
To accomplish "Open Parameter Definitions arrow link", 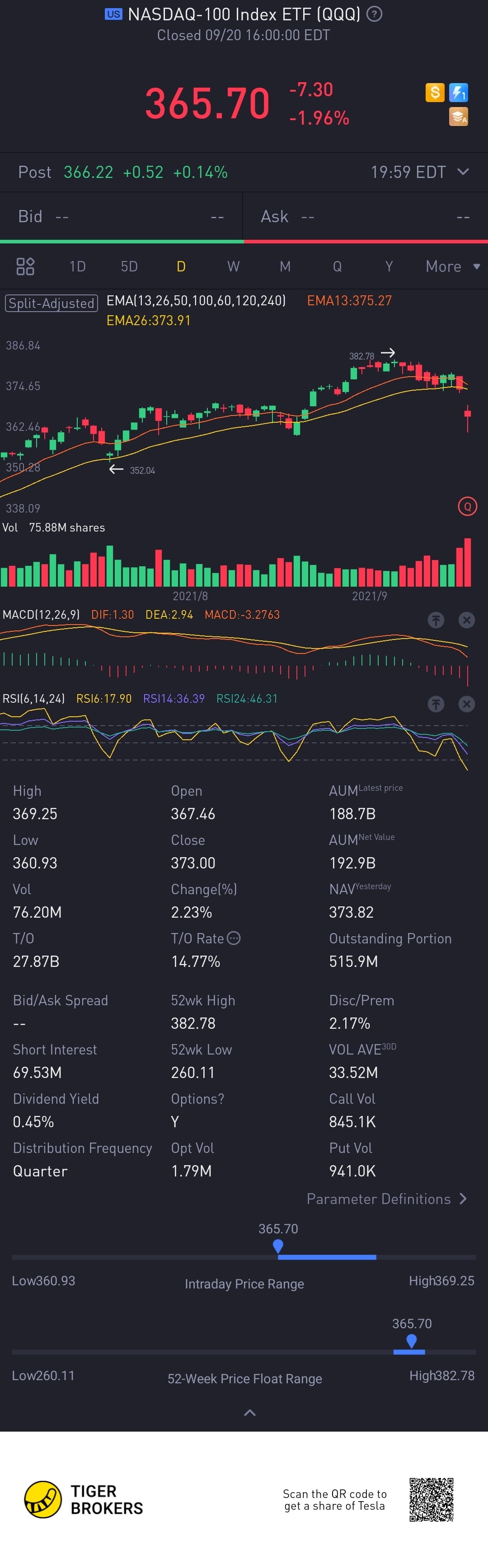I will tap(387, 1199).
